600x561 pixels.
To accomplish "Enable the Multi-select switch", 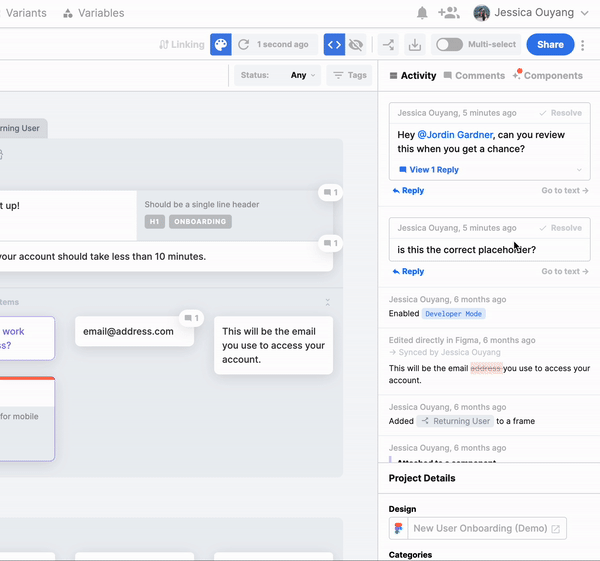I will pos(449,44).
